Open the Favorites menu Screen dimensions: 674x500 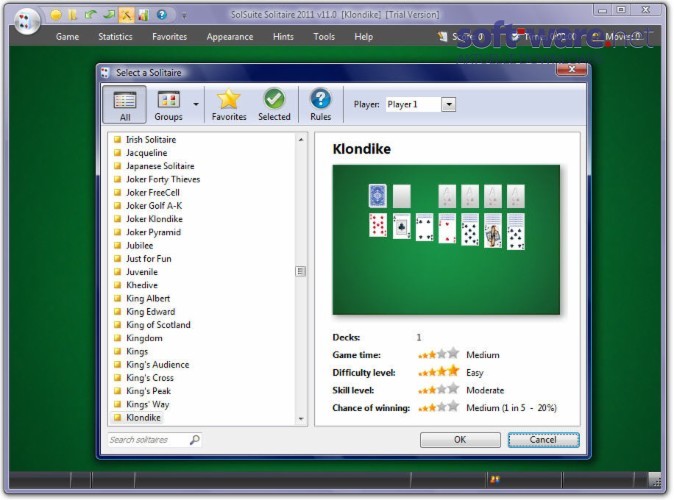[x=169, y=37]
